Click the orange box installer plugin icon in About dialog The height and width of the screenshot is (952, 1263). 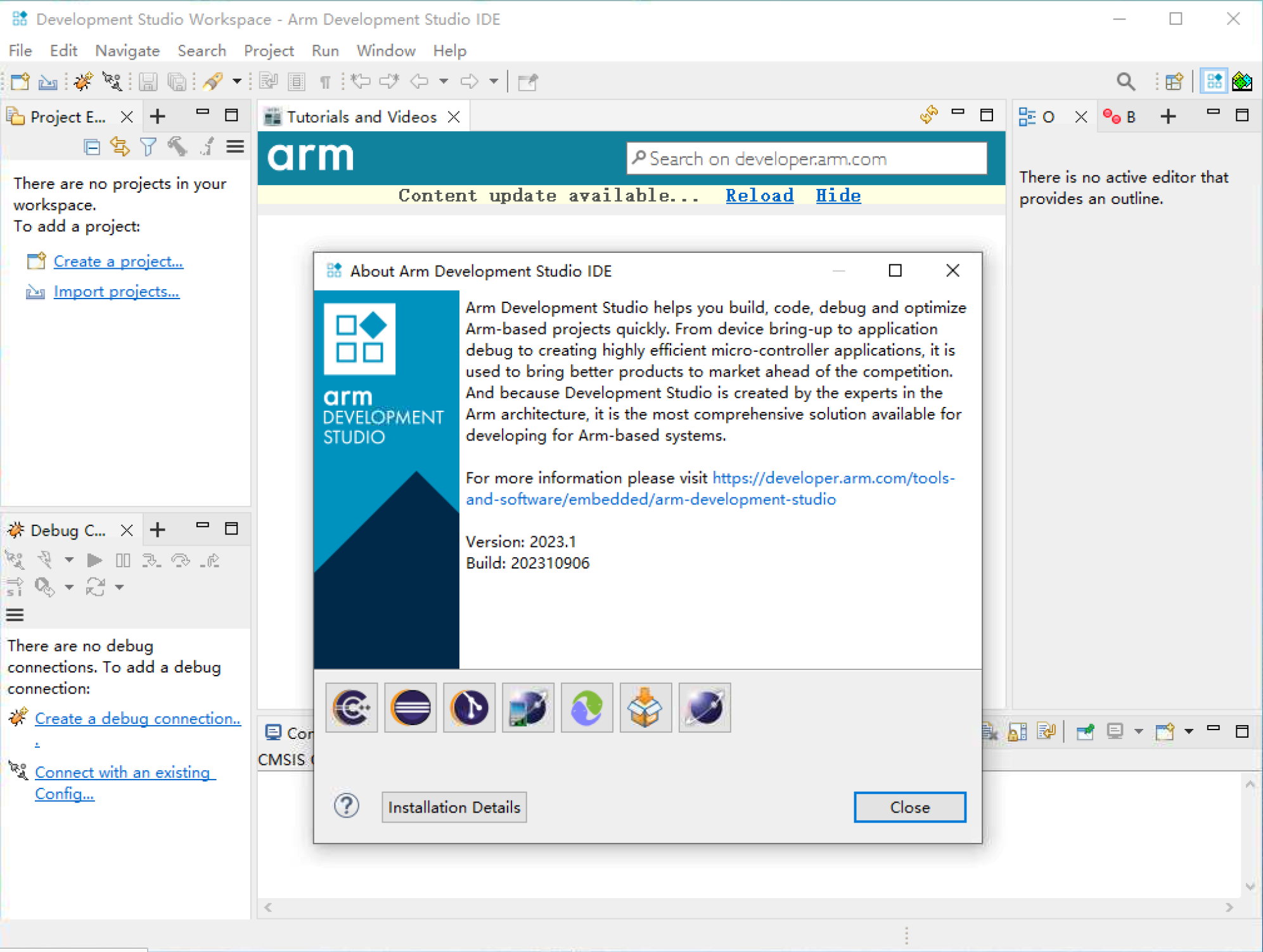point(646,707)
